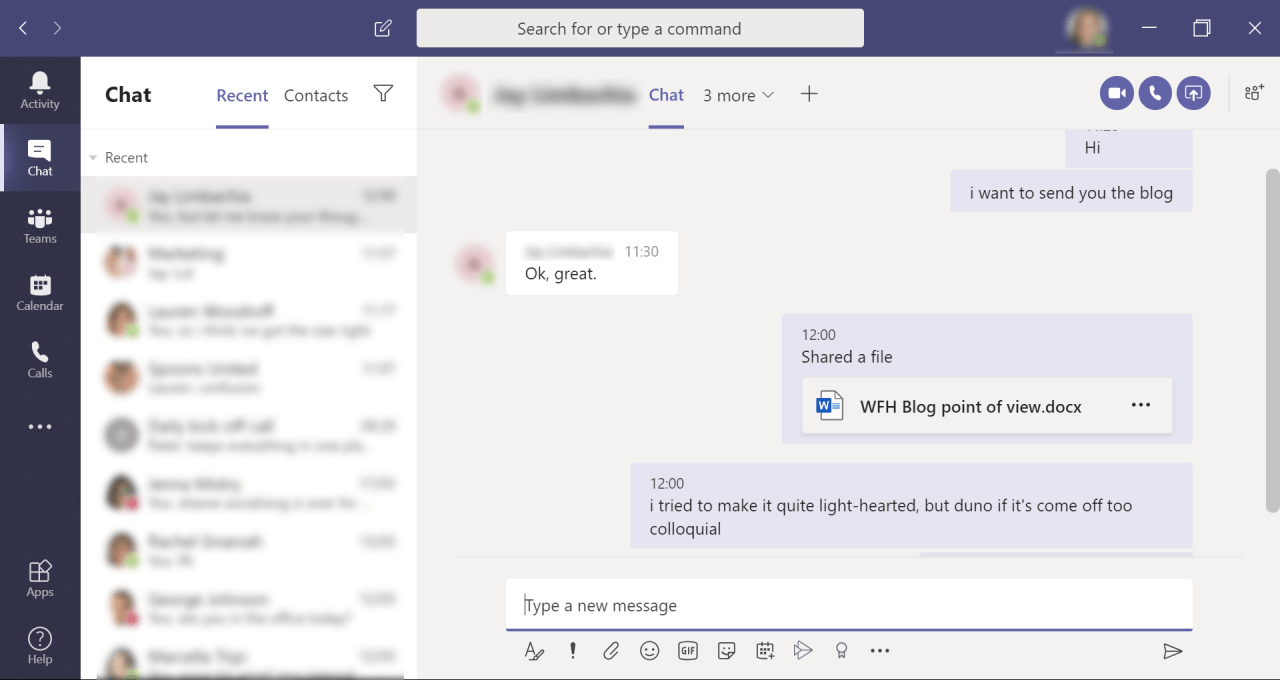Open the text Format options
Image resolution: width=1280 pixels, height=680 pixels.
[534, 651]
